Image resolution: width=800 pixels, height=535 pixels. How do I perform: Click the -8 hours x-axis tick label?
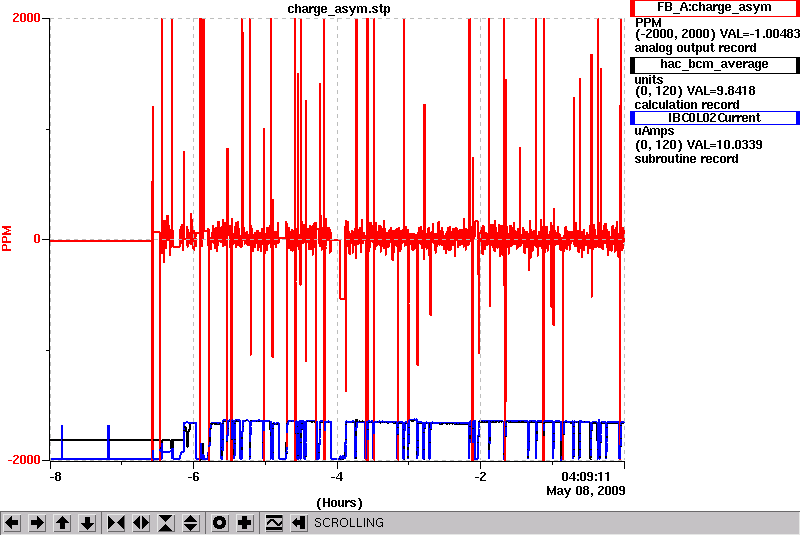tap(55, 477)
